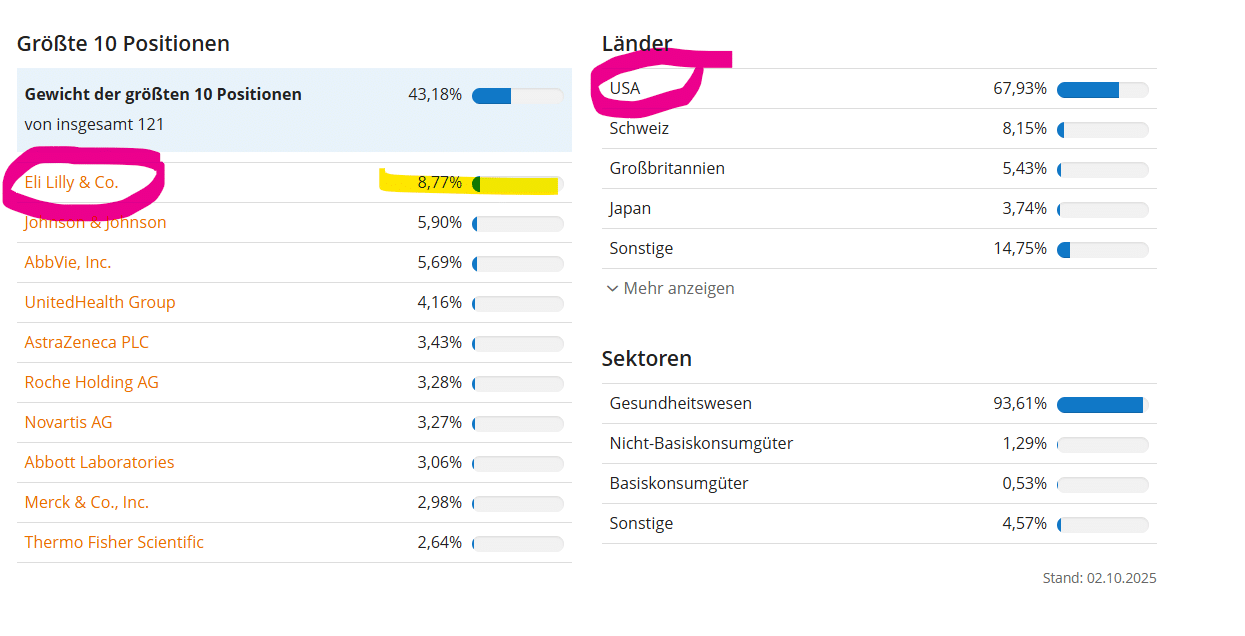Image resolution: width=1245 pixels, height=636 pixels.
Task: Open UnitedHealth Group holding page
Action: coord(100,302)
